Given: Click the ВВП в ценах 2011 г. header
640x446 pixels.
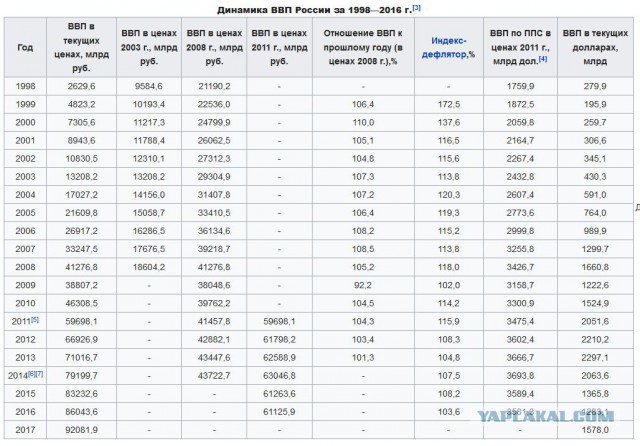Looking at the screenshot, I should pos(280,47).
